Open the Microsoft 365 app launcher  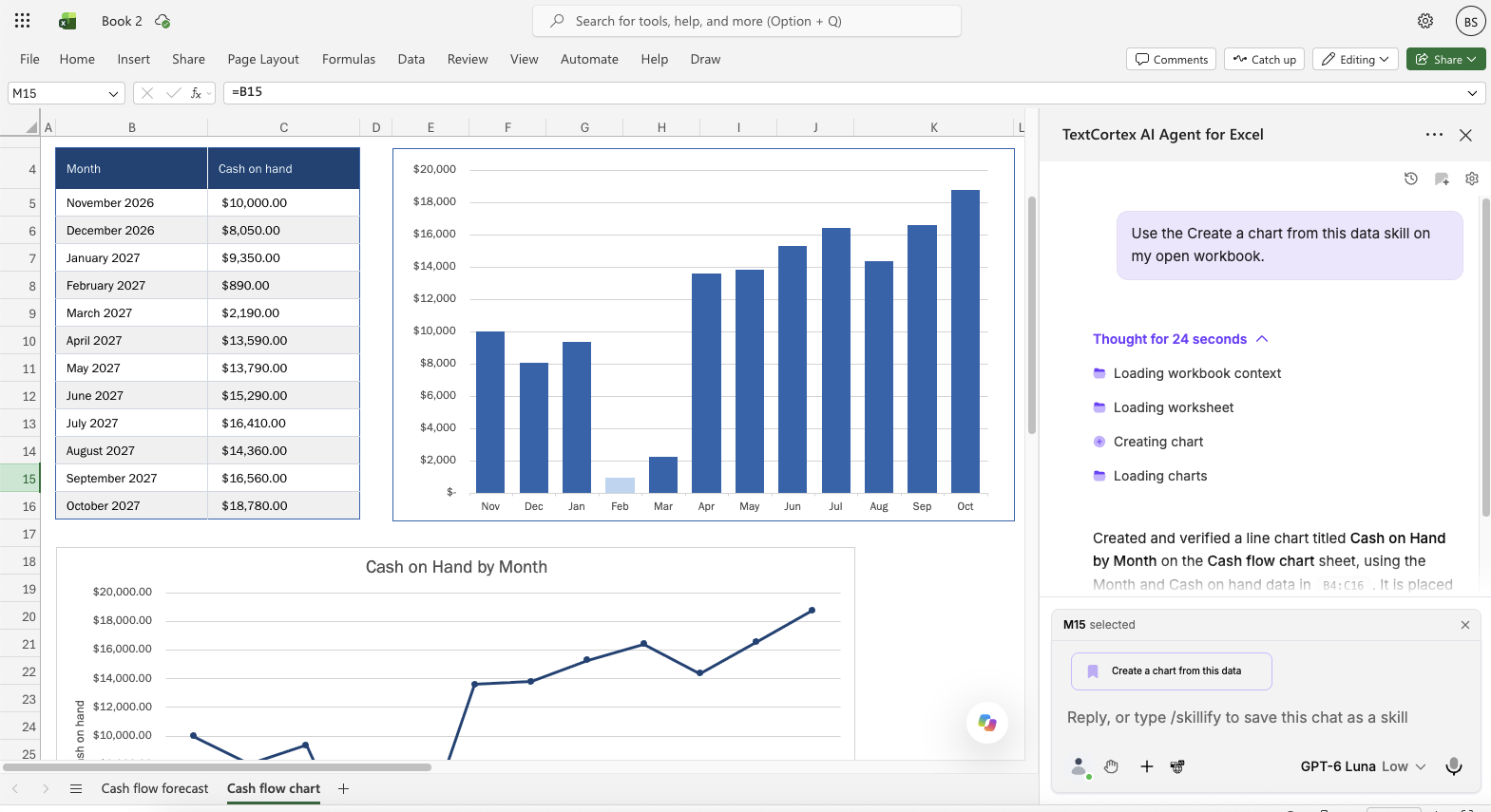(x=23, y=21)
